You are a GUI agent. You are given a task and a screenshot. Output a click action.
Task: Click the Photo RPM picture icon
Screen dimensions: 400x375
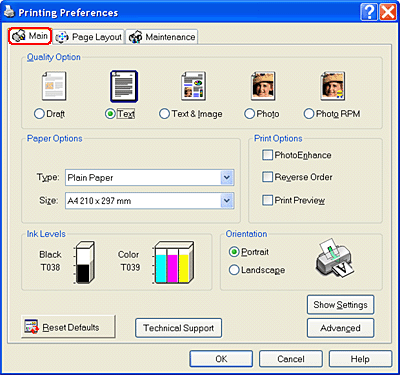pyautogui.click(x=333, y=86)
